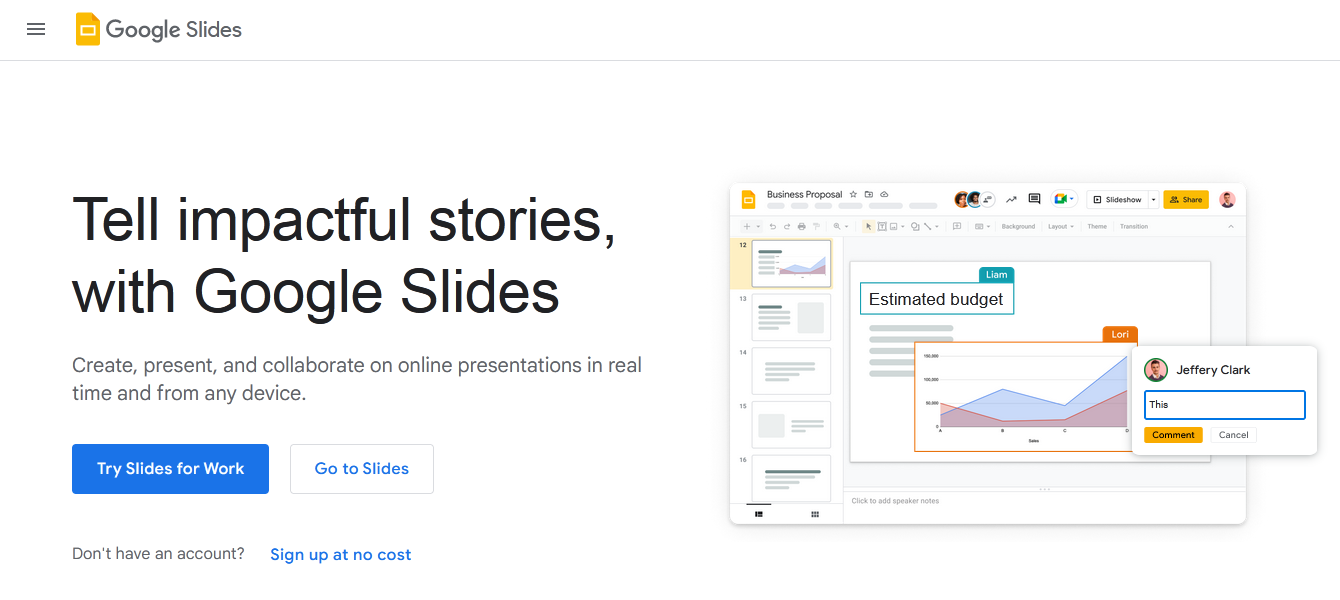Click the Background toolbar option
1340x600 pixels.
1018,227
